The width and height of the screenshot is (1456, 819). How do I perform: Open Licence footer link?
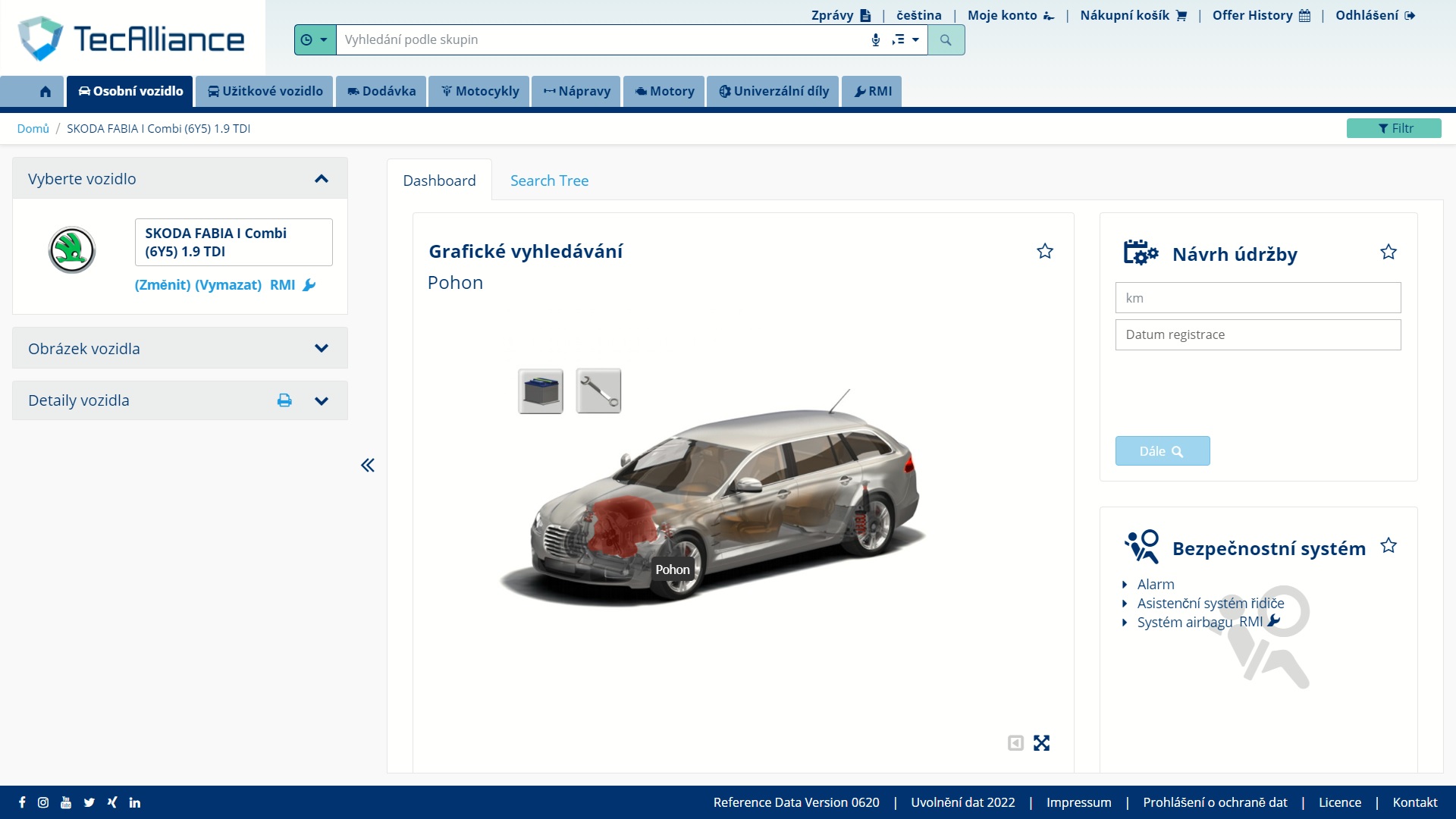pos(1339,802)
